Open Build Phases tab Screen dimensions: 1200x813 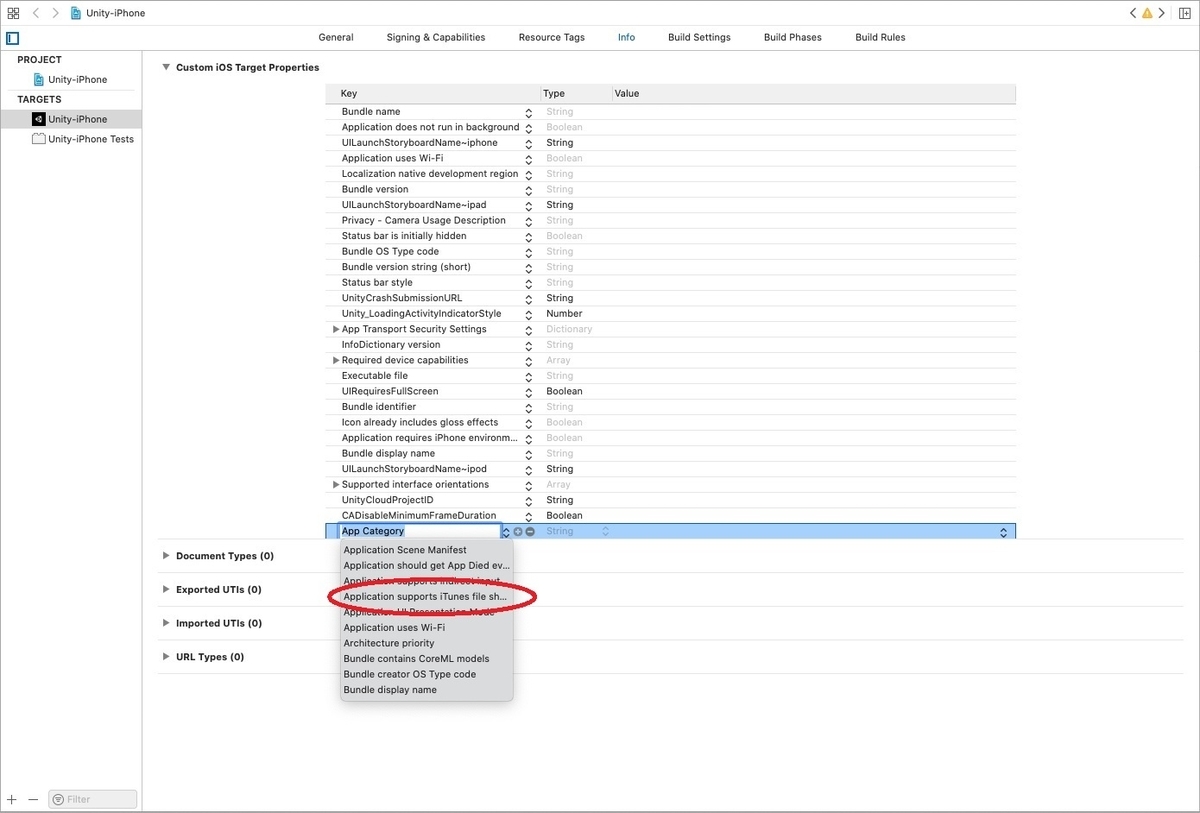point(793,37)
